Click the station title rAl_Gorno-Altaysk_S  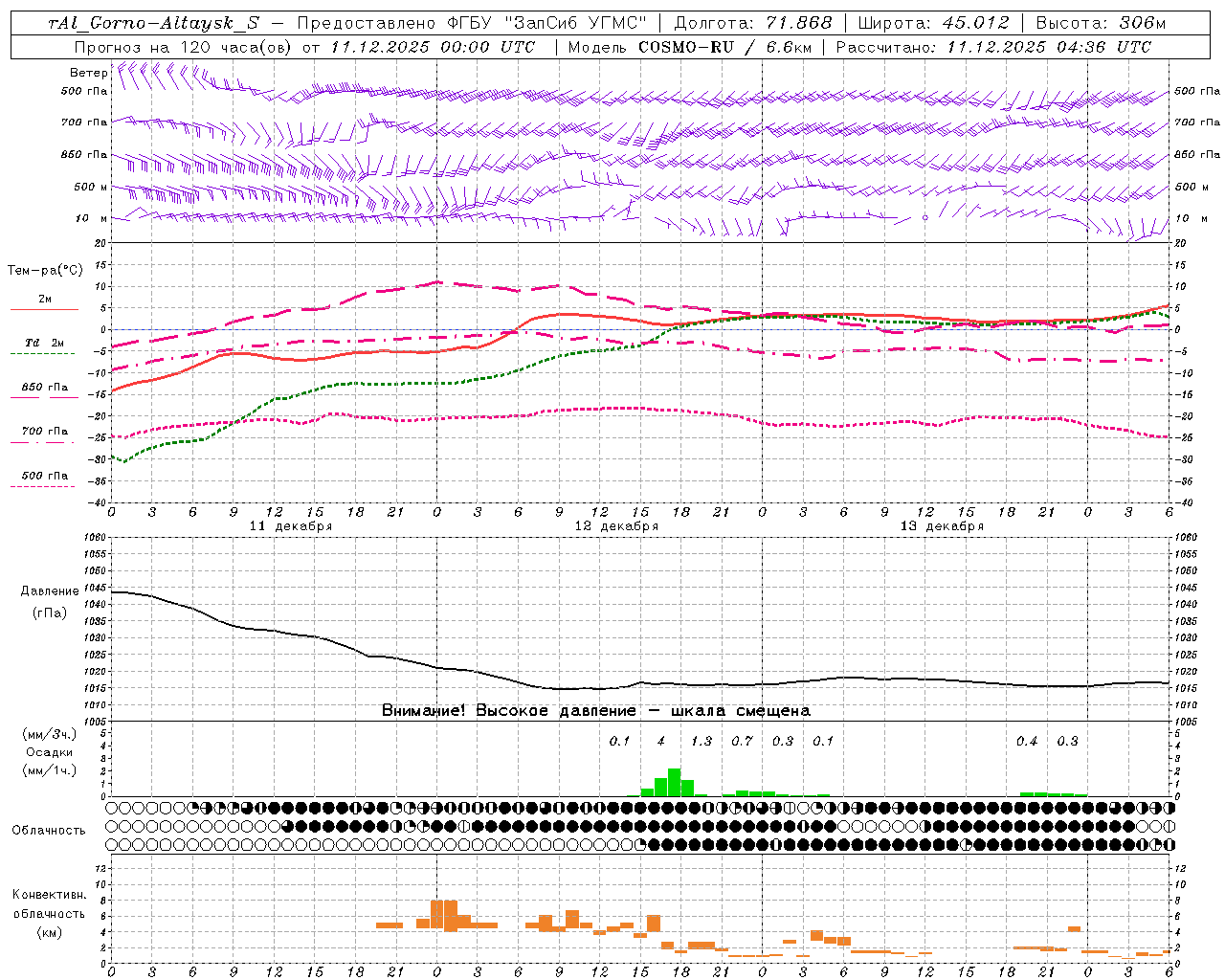[x=153, y=23]
